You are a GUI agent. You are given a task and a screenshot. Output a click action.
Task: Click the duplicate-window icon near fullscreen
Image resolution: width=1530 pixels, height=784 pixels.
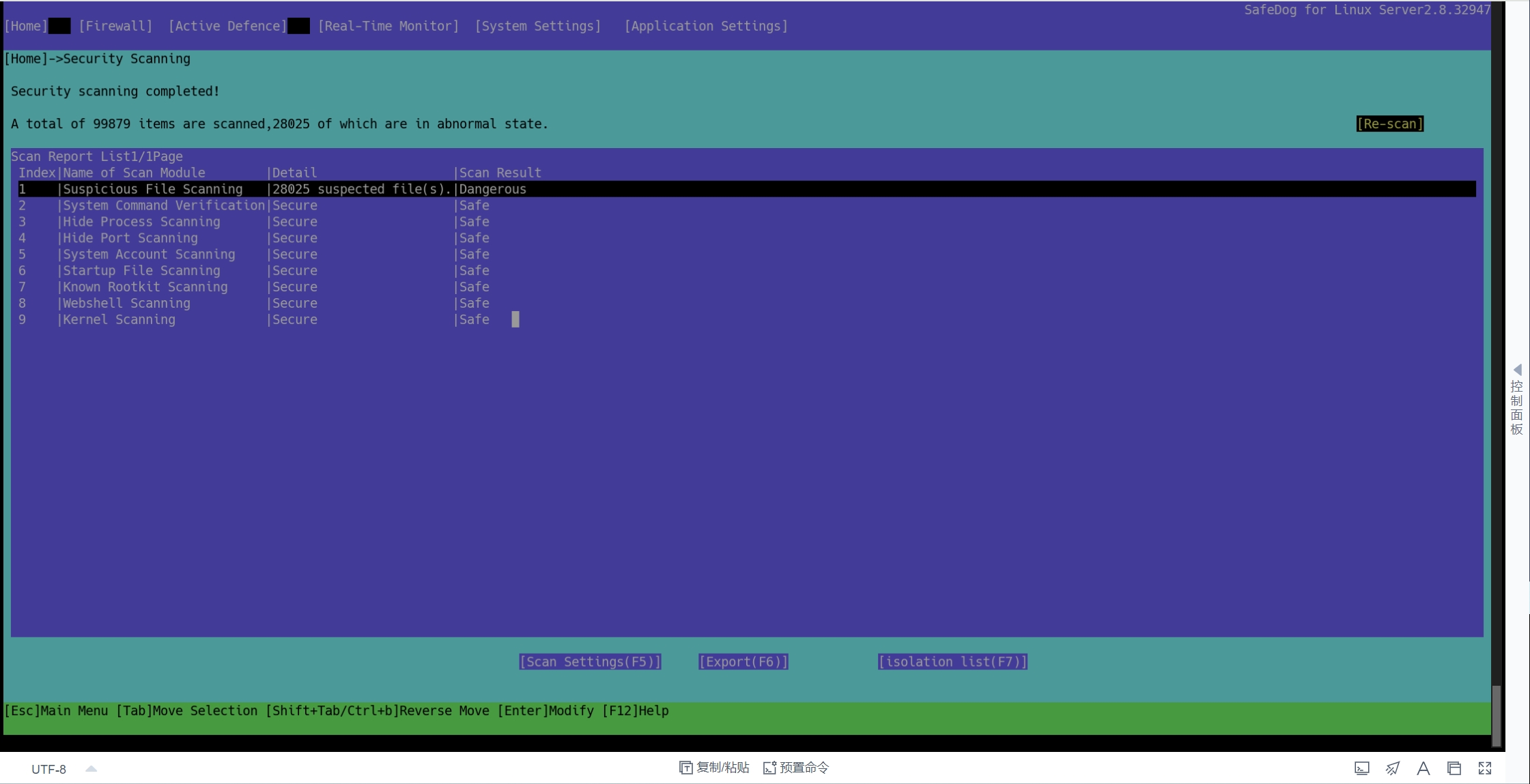(1453, 768)
